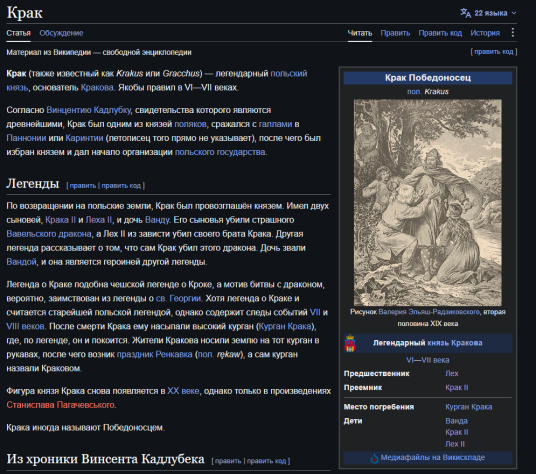This screenshot has width=536, height=474.
Task: Open the праздник Ренкавка link
Action: tap(155, 354)
